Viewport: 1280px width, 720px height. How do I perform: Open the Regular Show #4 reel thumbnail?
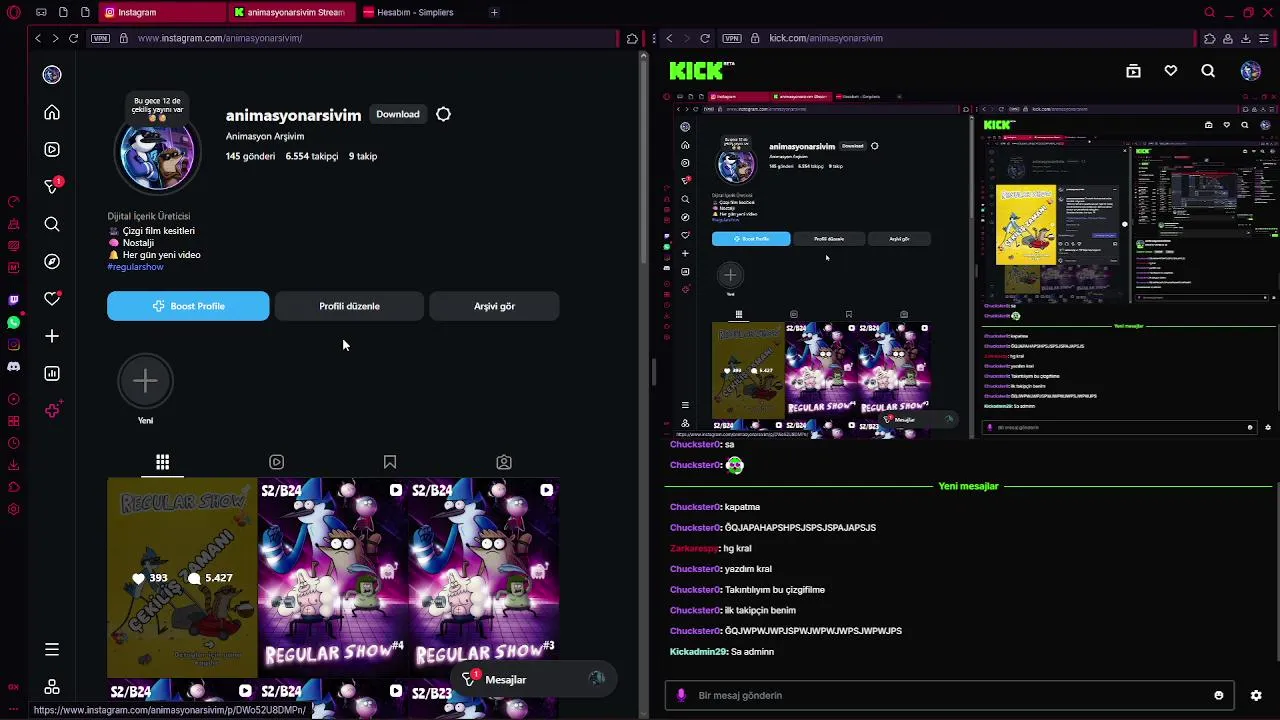point(332,577)
